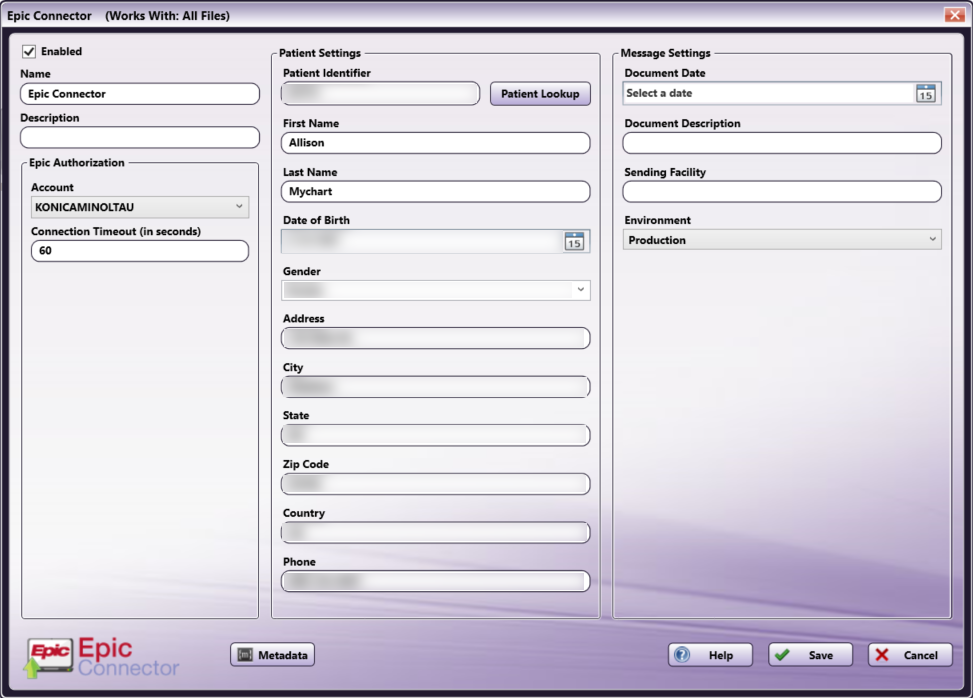Open the Date of Birth calendar icon
This screenshot has height=698, width=973.
pyautogui.click(x=574, y=241)
